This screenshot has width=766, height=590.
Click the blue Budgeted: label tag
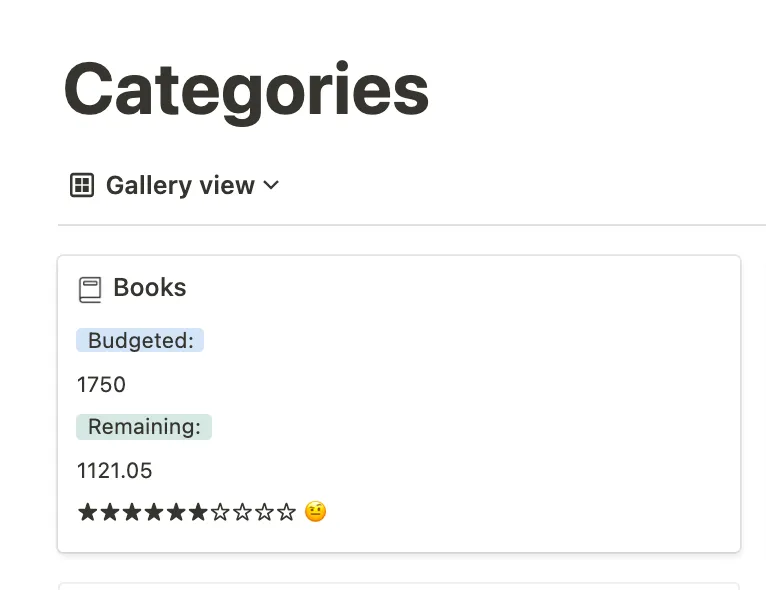(140, 340)
